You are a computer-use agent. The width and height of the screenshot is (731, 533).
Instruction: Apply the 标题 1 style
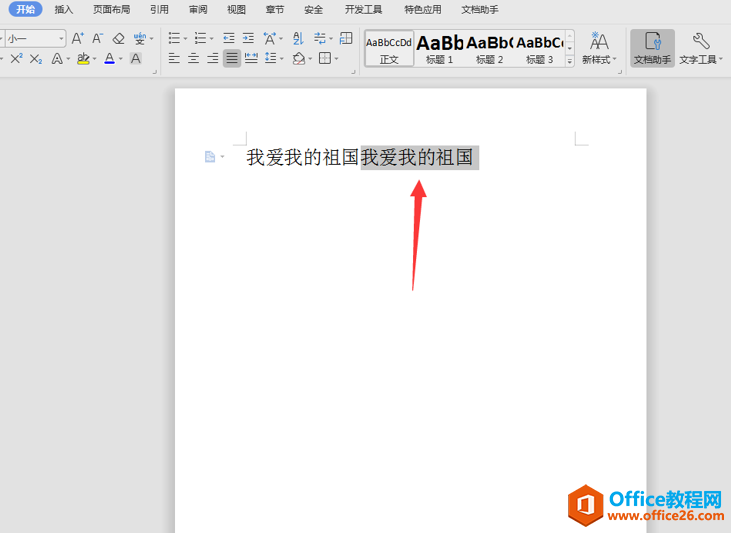pos(439,47)
